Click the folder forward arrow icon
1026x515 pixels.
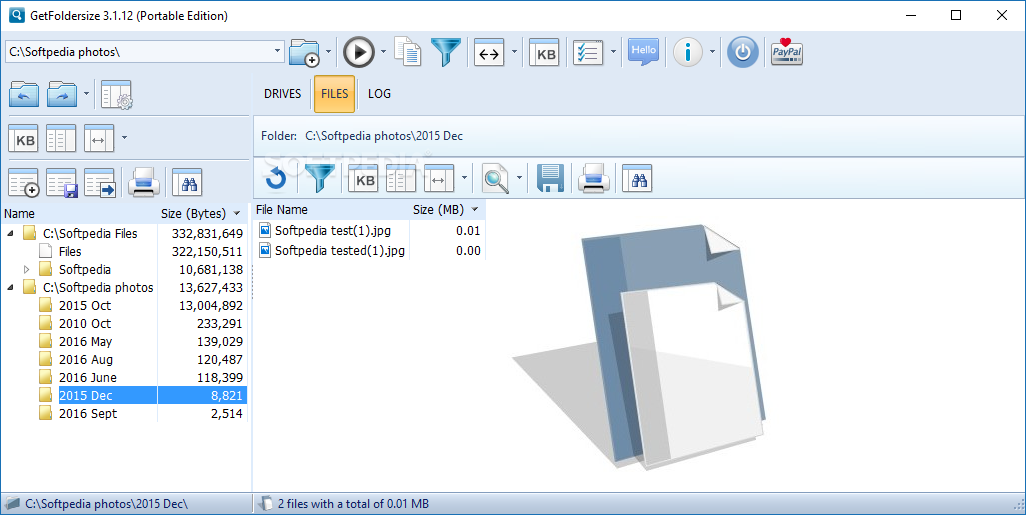(x=63, y=95)
